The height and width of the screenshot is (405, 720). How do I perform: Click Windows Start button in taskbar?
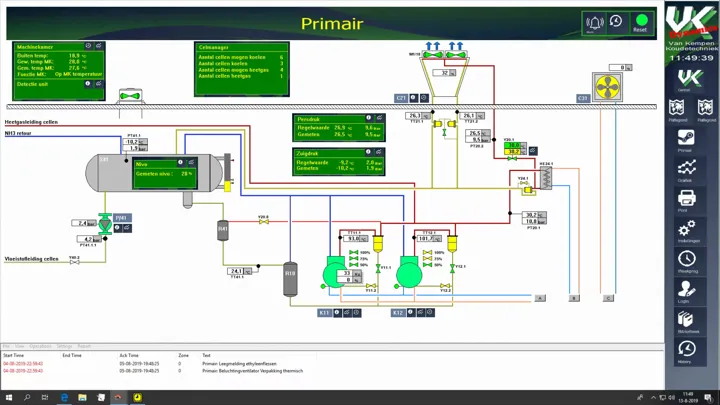(x=8, y=397)
